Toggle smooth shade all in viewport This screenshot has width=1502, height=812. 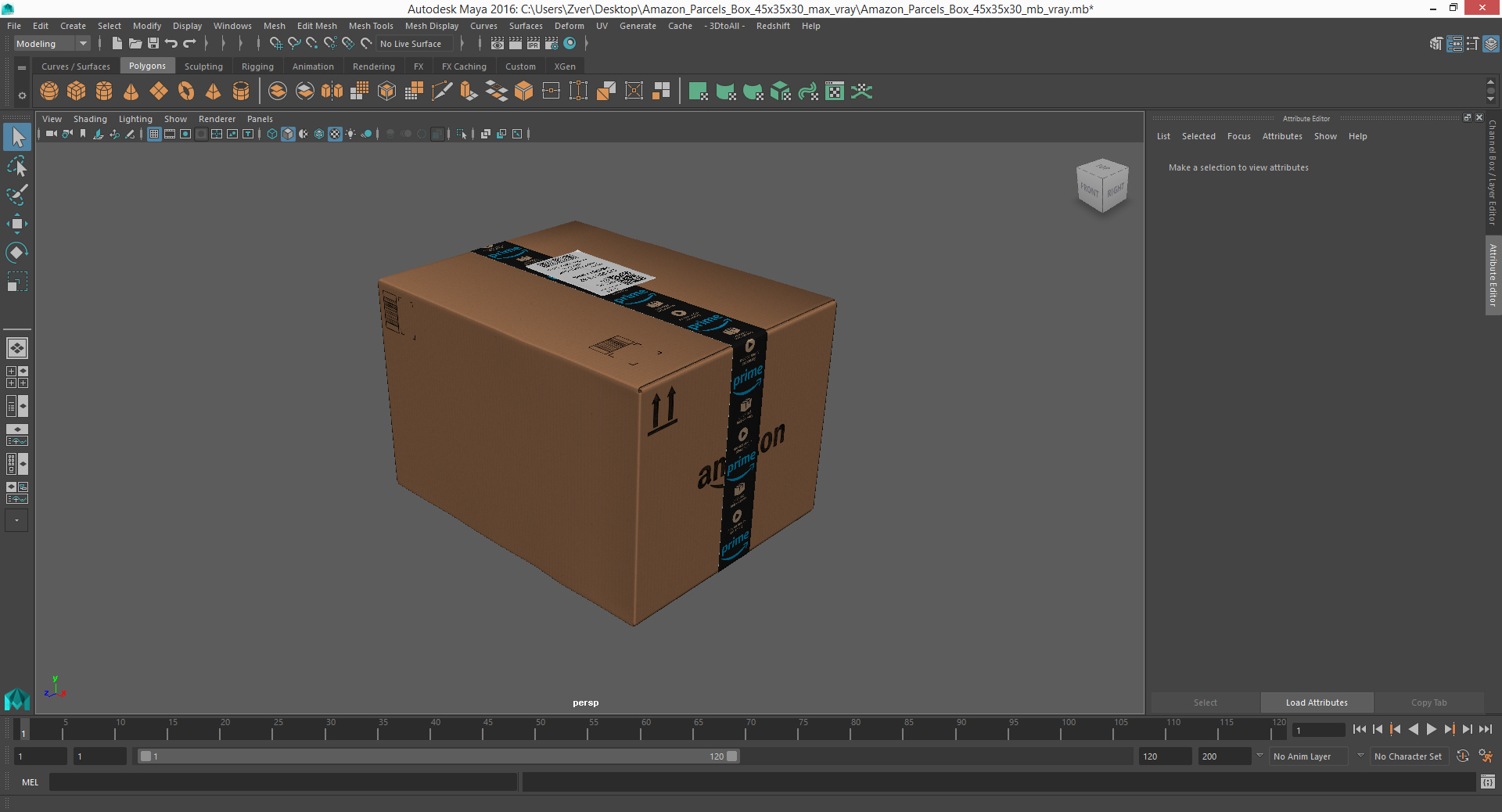pyautogui.click(x=288, y=135)
